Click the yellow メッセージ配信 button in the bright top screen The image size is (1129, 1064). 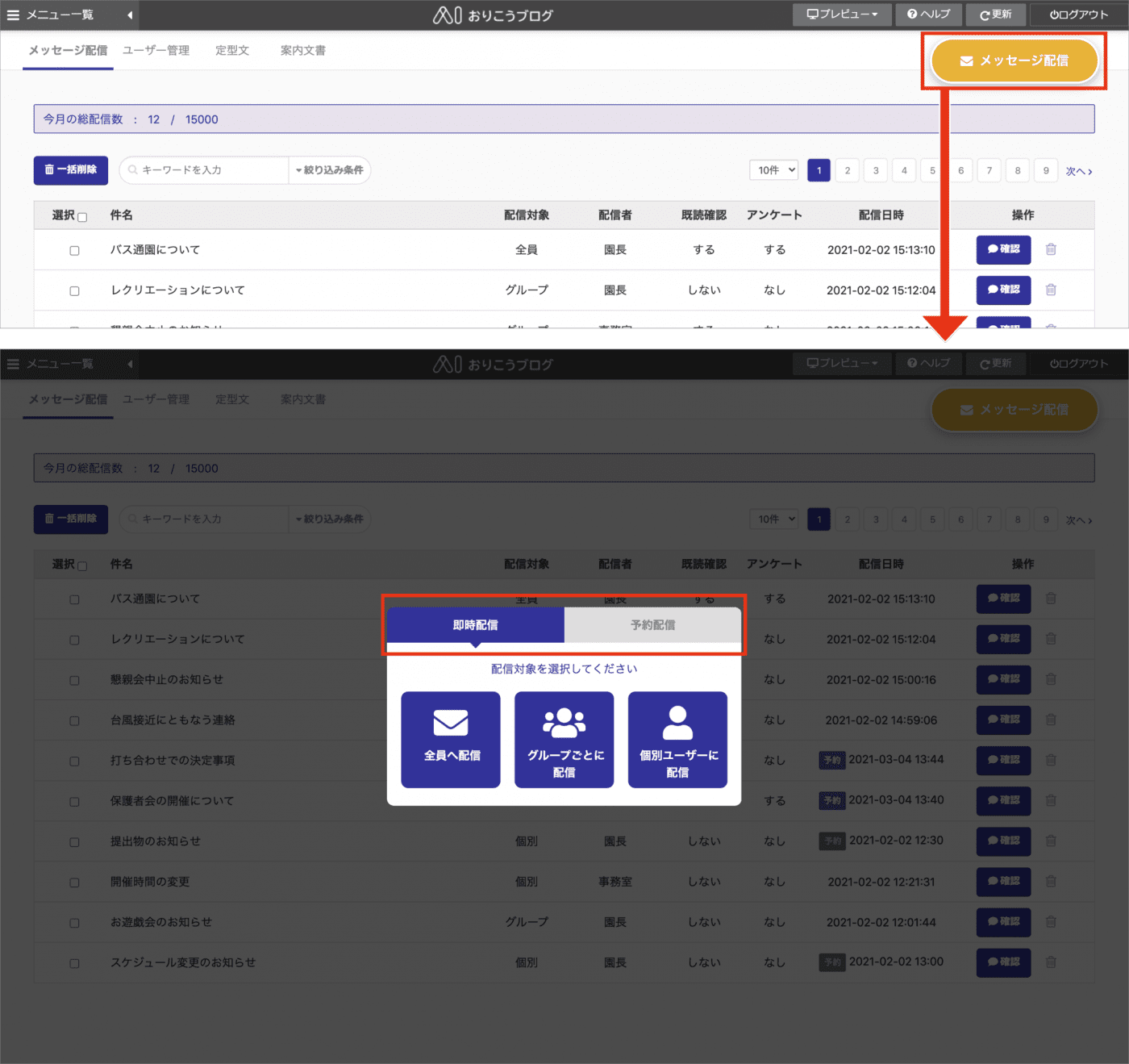[1014, 61]
